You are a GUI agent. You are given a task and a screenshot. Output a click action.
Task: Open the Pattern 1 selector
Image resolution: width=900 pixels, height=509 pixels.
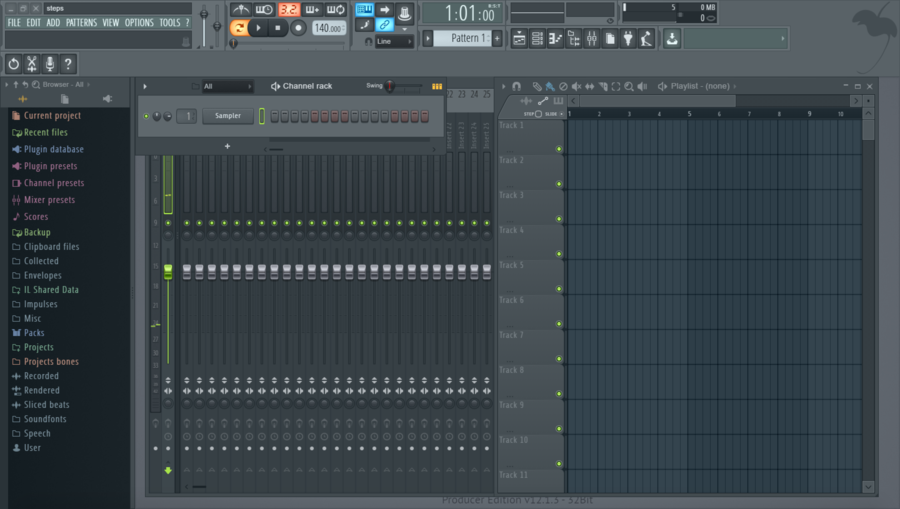coord(463,38)
